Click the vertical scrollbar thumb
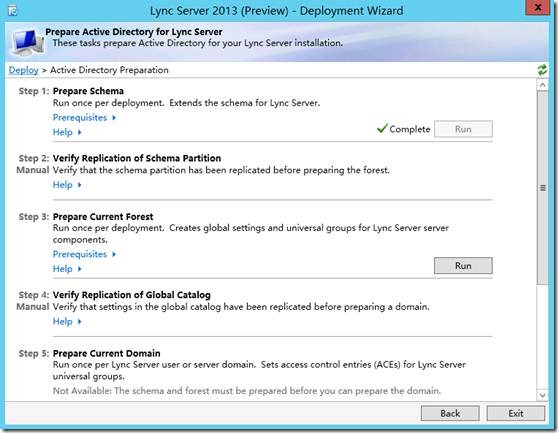 pos(542,188)
